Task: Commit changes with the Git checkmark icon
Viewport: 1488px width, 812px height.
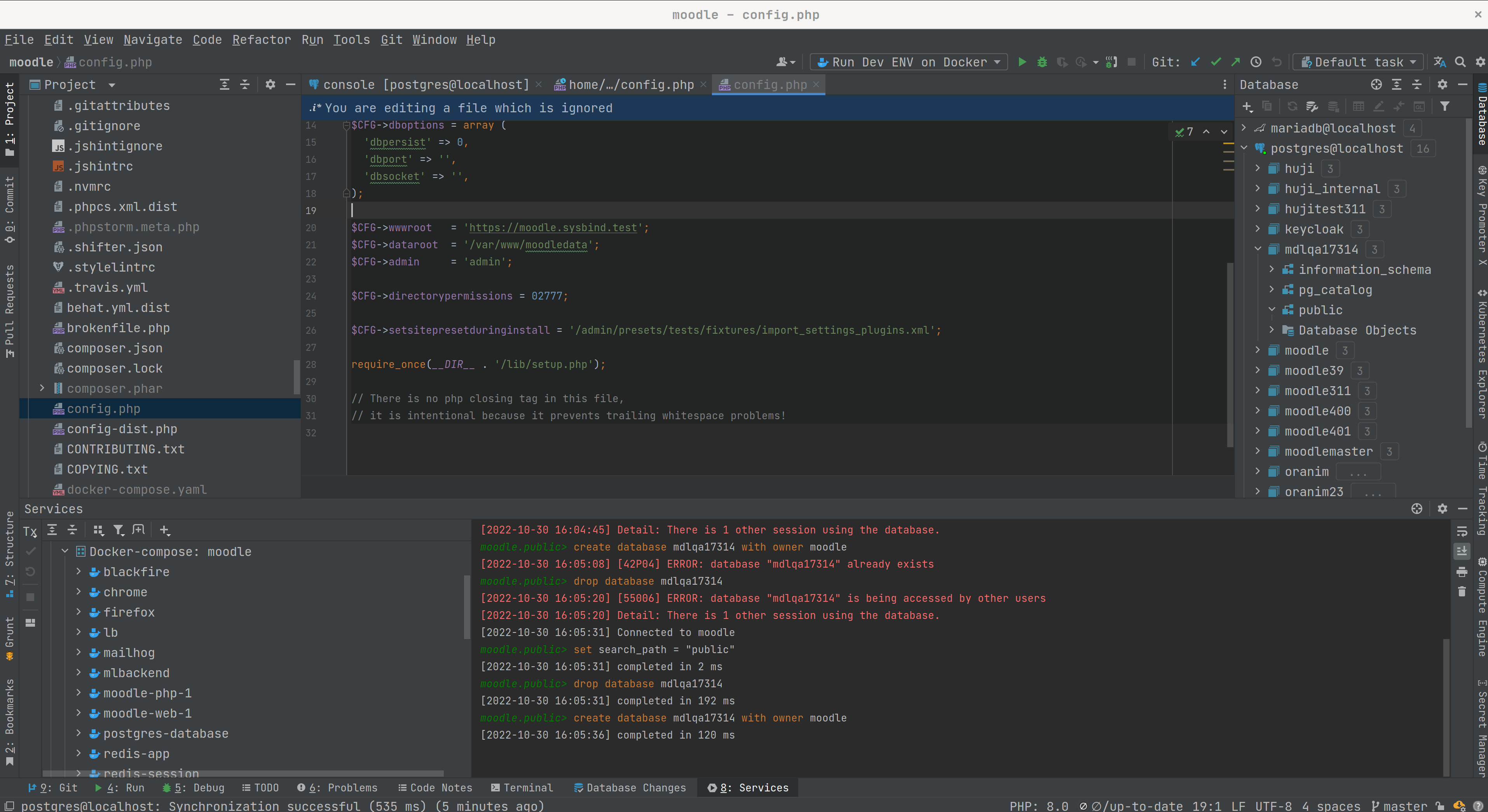Action: pos(1215,62)
